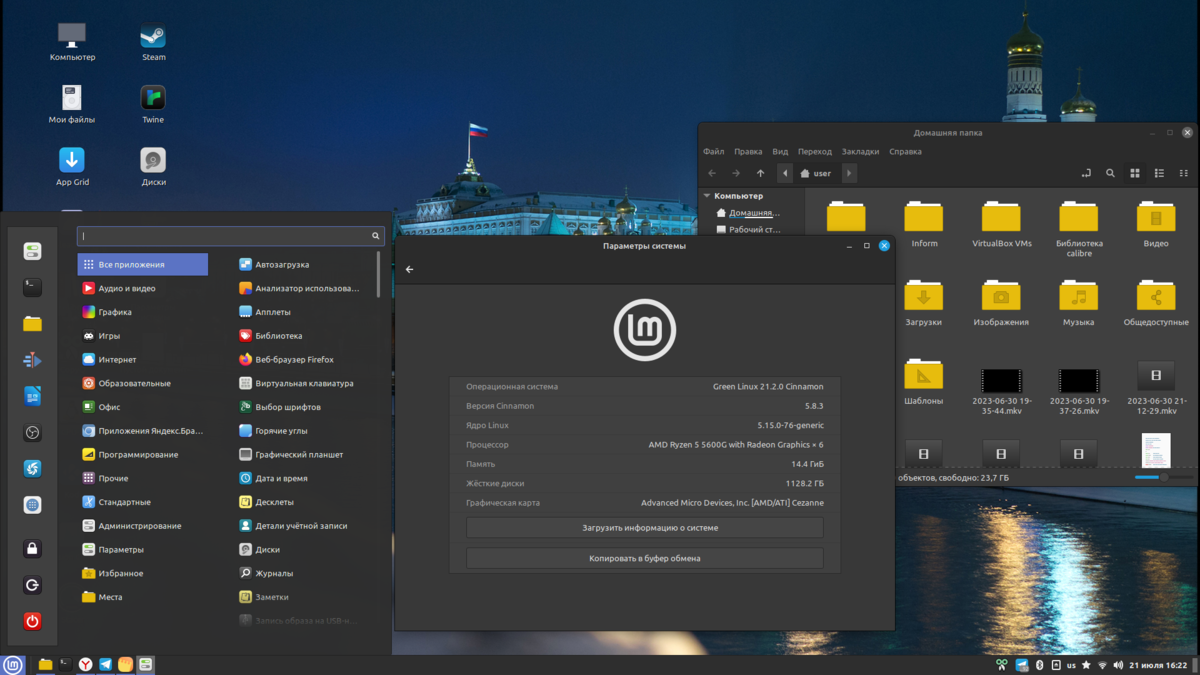
Task: Click the lock screen icon in menu sidebar
Action: click(32, 549)
